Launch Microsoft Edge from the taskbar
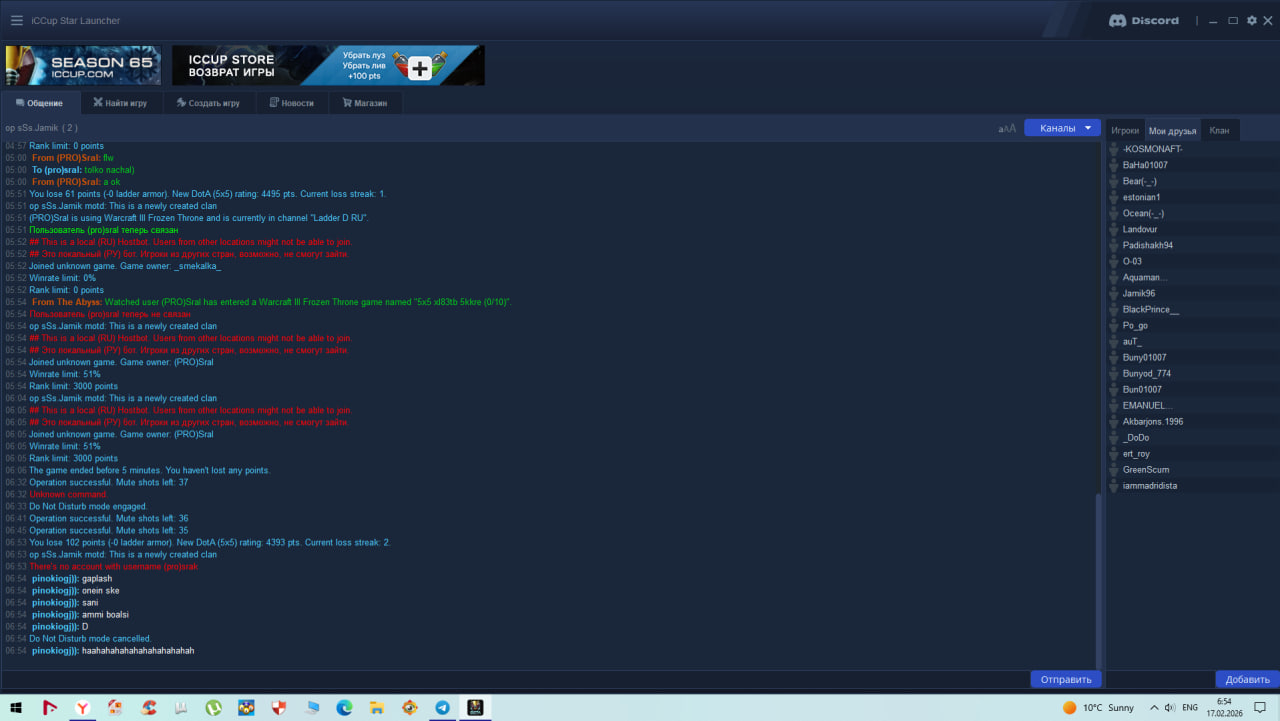The height and width of the screenshot is (721, 1280). coord(344,707)
